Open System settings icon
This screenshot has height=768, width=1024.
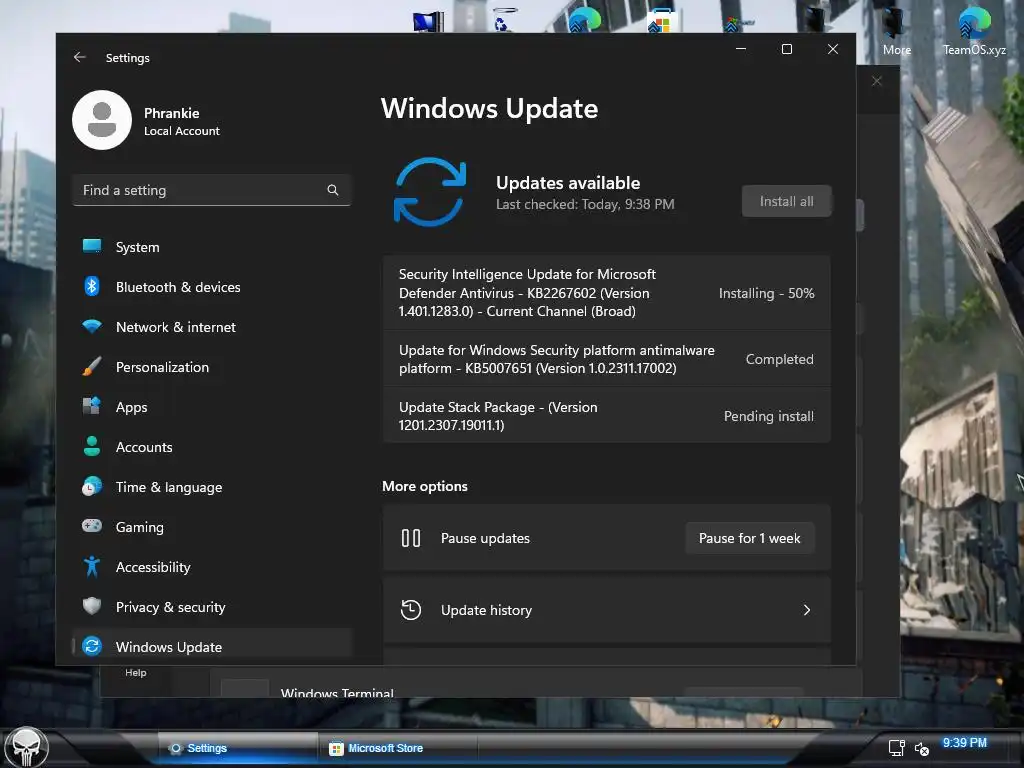tap(92, 246)
